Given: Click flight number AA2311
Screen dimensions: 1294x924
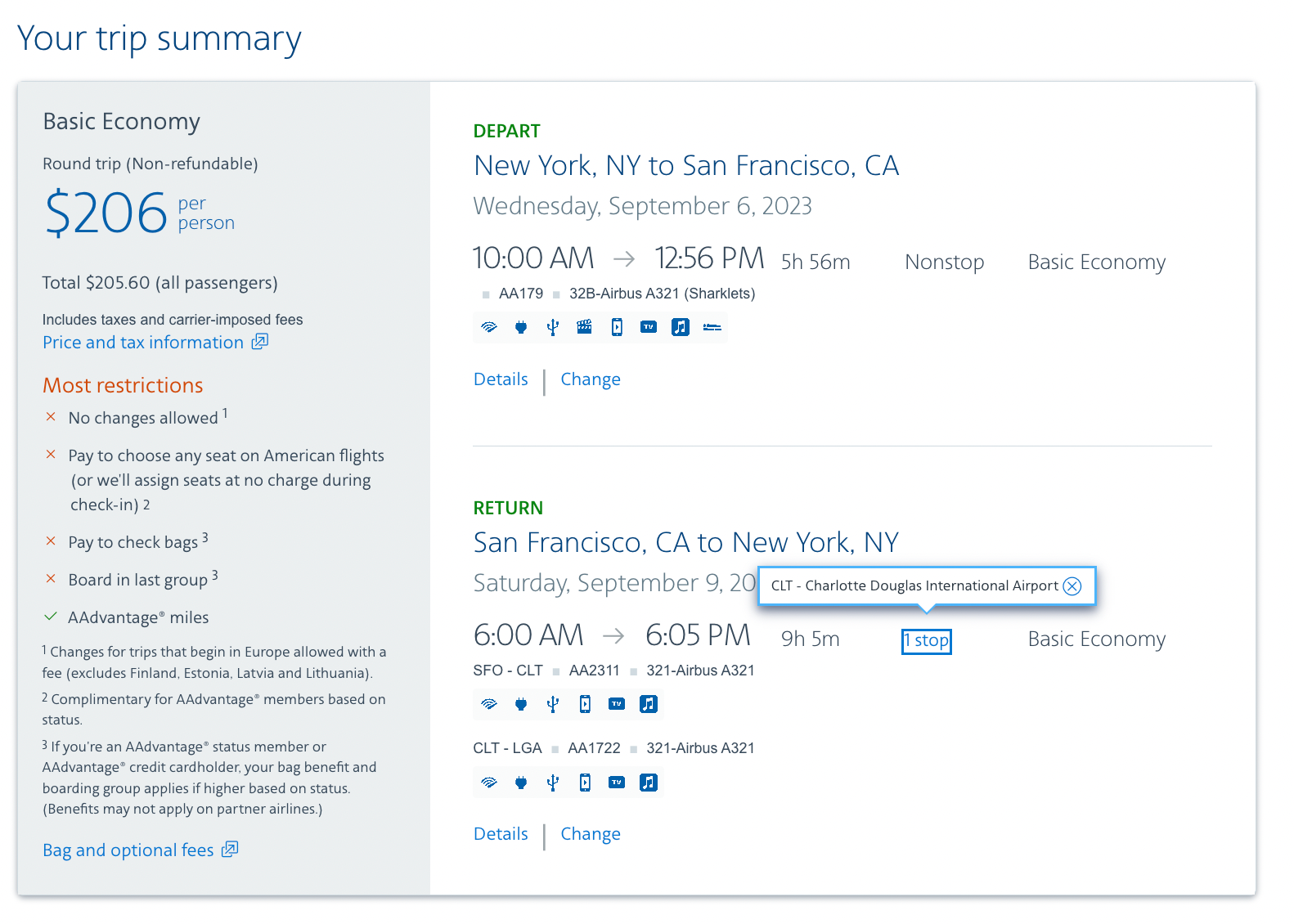Looking at the screenshot, I should tap(595, 671).
